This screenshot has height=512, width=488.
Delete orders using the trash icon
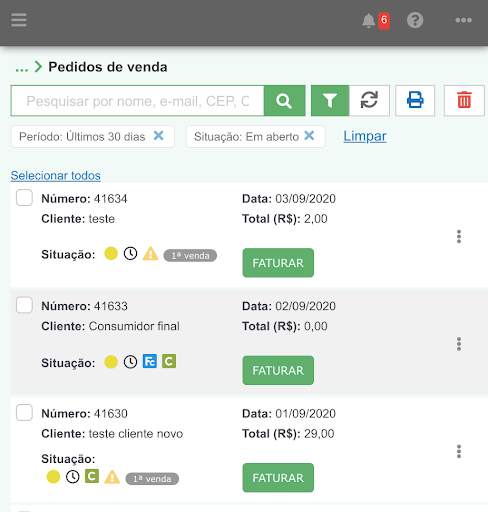pos(464,101)
